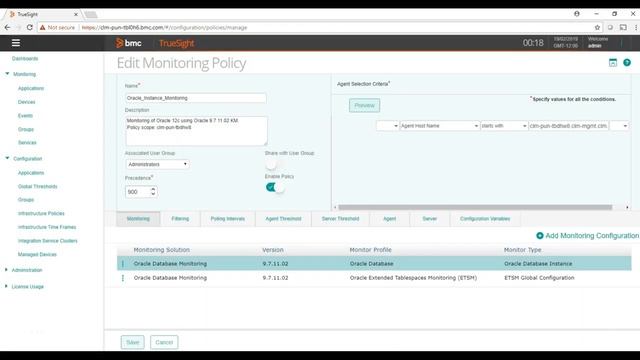This screenshot has height=360, width=640.
Task: Click the horizontal scrollbar in criteria panel
Action: point(475,207)
